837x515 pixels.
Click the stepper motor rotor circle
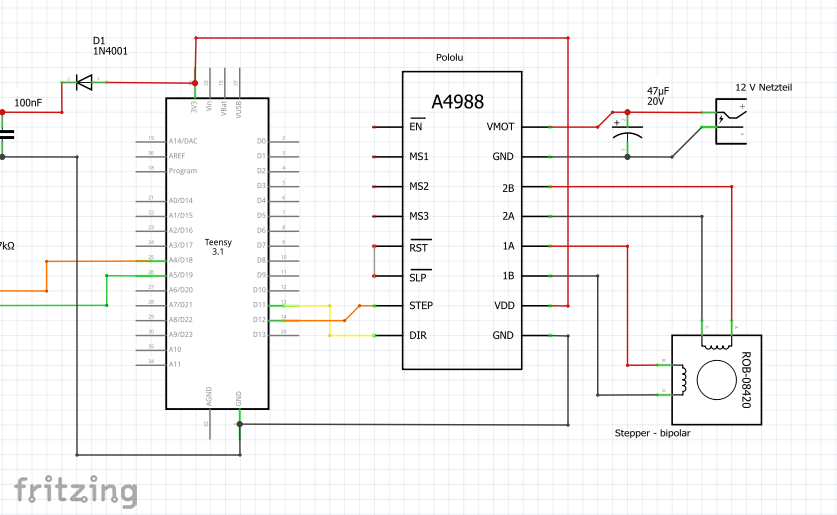[716, 380]
